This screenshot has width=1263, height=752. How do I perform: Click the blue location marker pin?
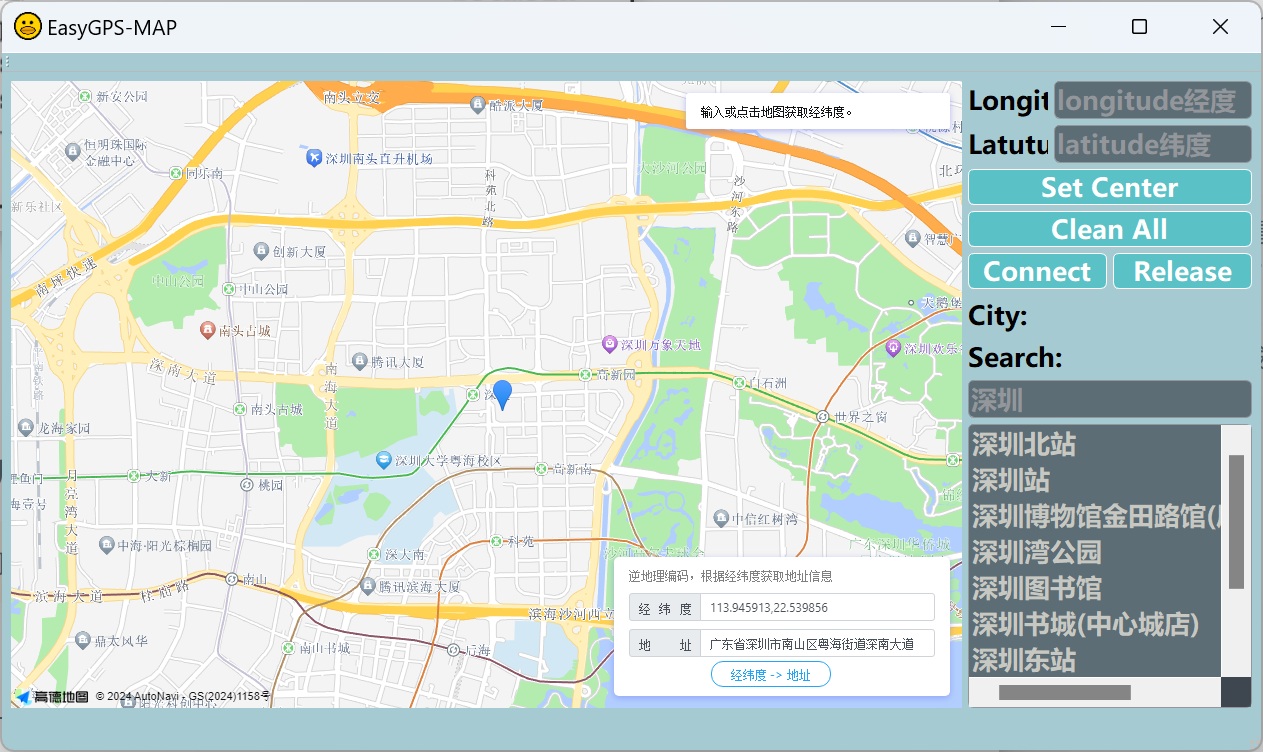(x=502, y=394)
